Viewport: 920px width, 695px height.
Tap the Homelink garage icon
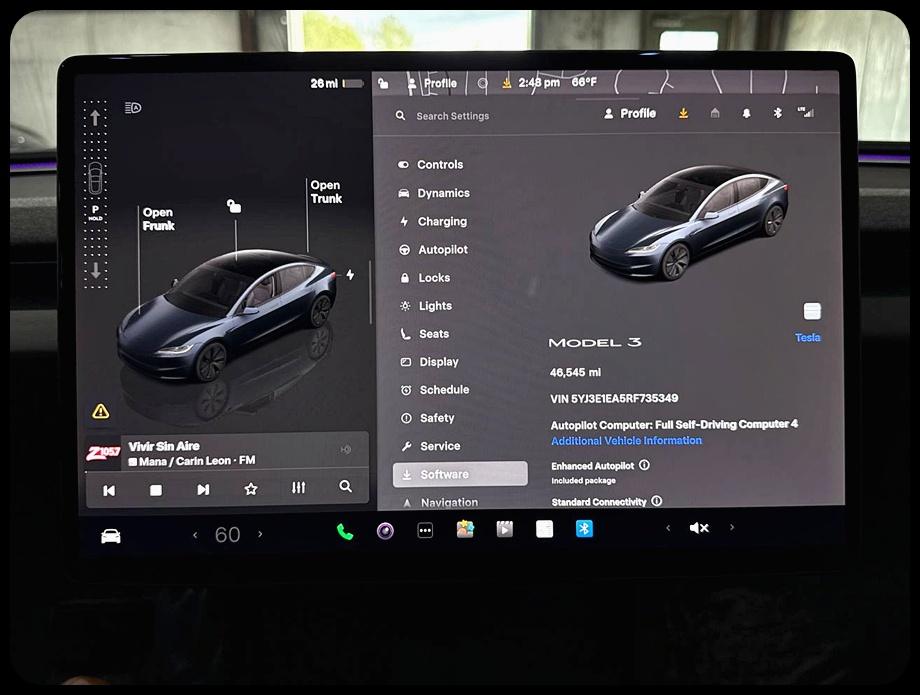click(x=716, y=114)
